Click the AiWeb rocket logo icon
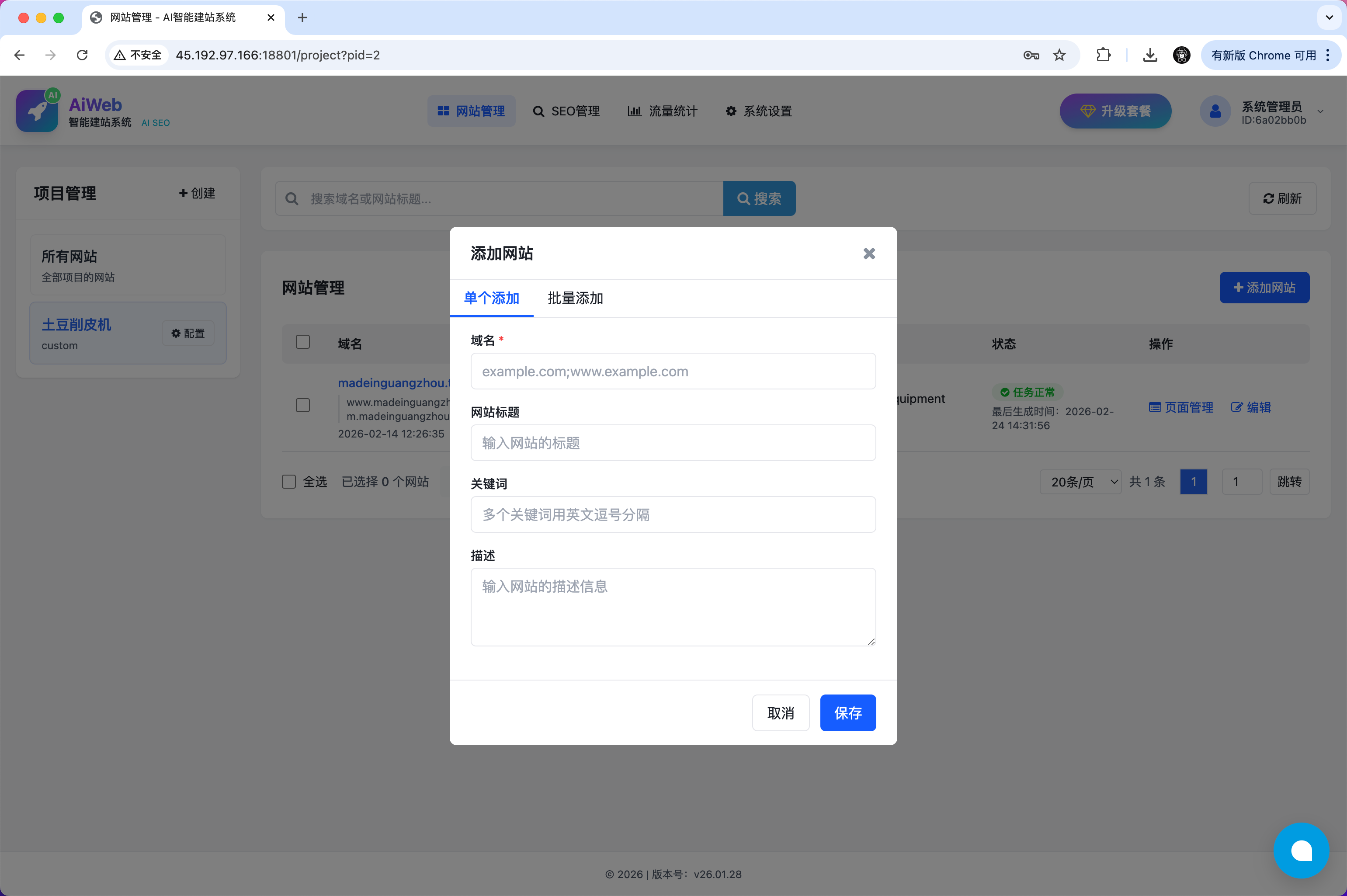This screenshot has height=896, width=1347. (37, 111)
